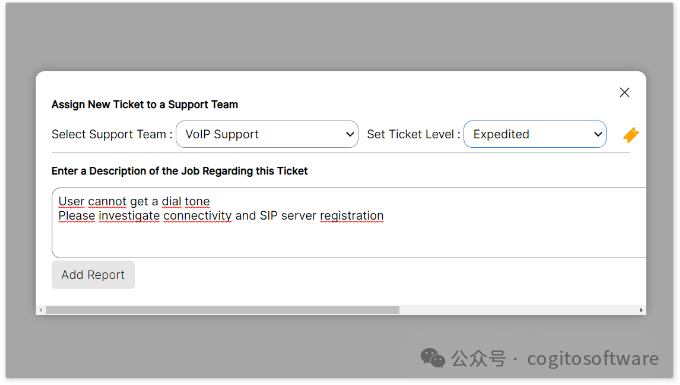Click the horizontal scrollbar left arrow
The image size is (680, 385).
(x=41, y=310)
